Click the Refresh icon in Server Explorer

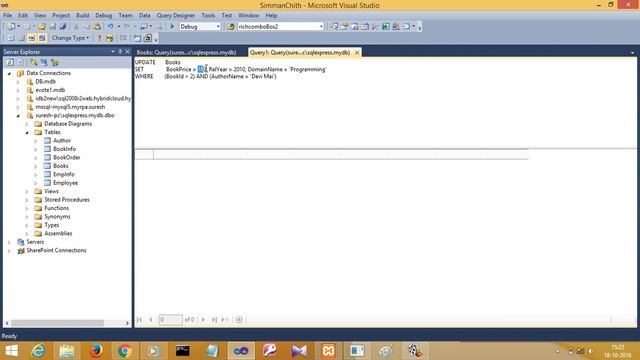[x=10, y=62]
